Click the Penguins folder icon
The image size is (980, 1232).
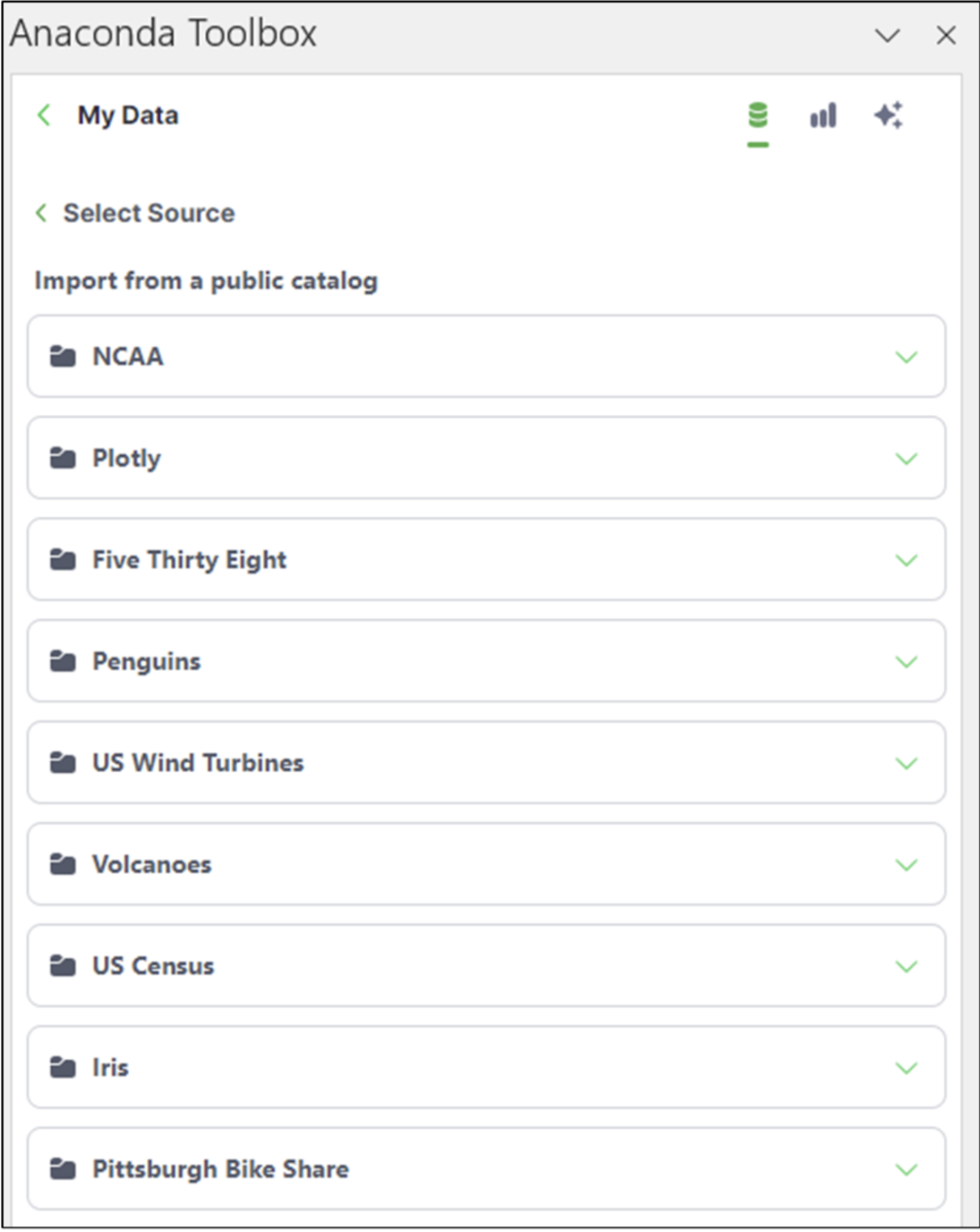[x=63, y=661]
